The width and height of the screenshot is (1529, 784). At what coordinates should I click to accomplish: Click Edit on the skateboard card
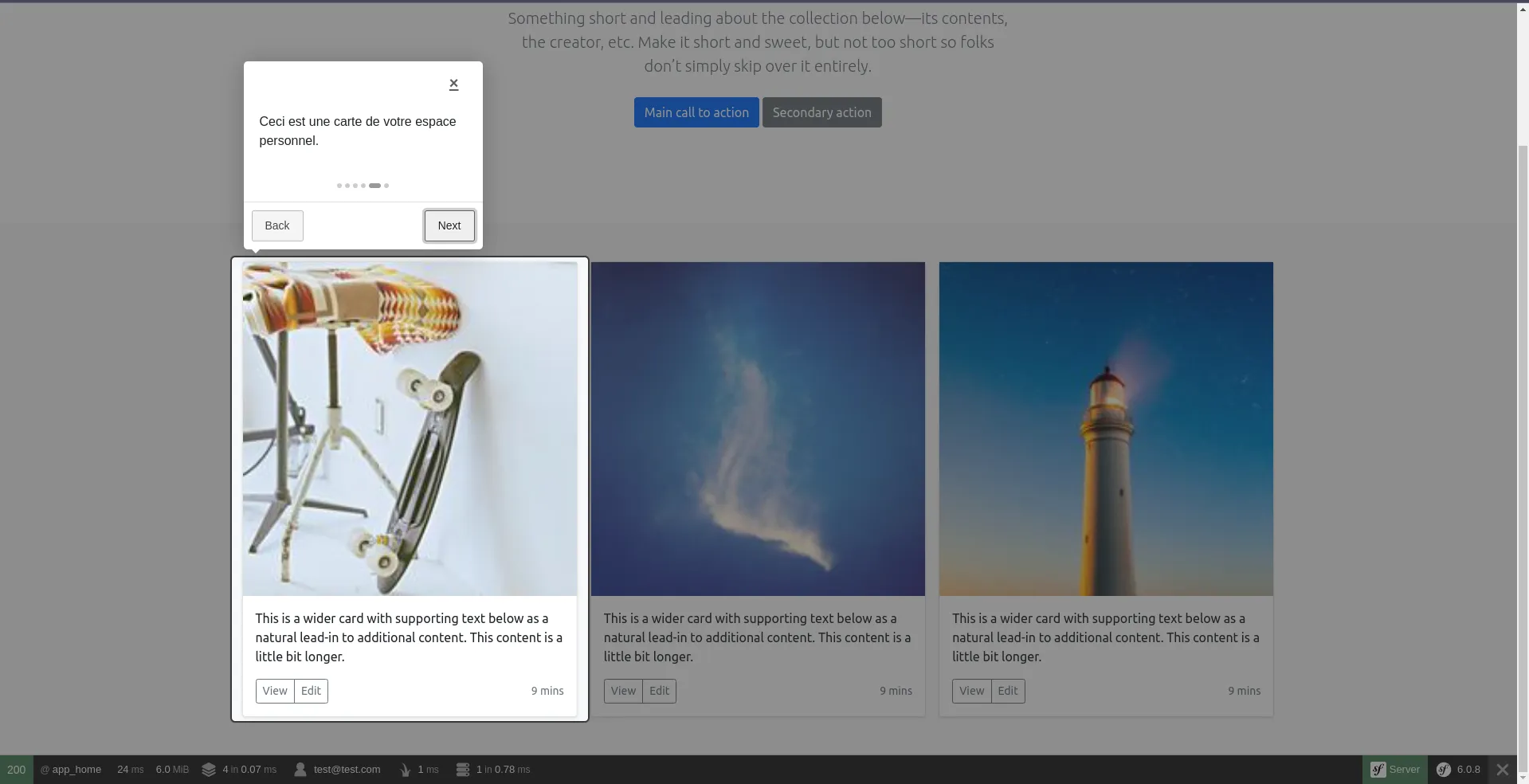(311, 691)
